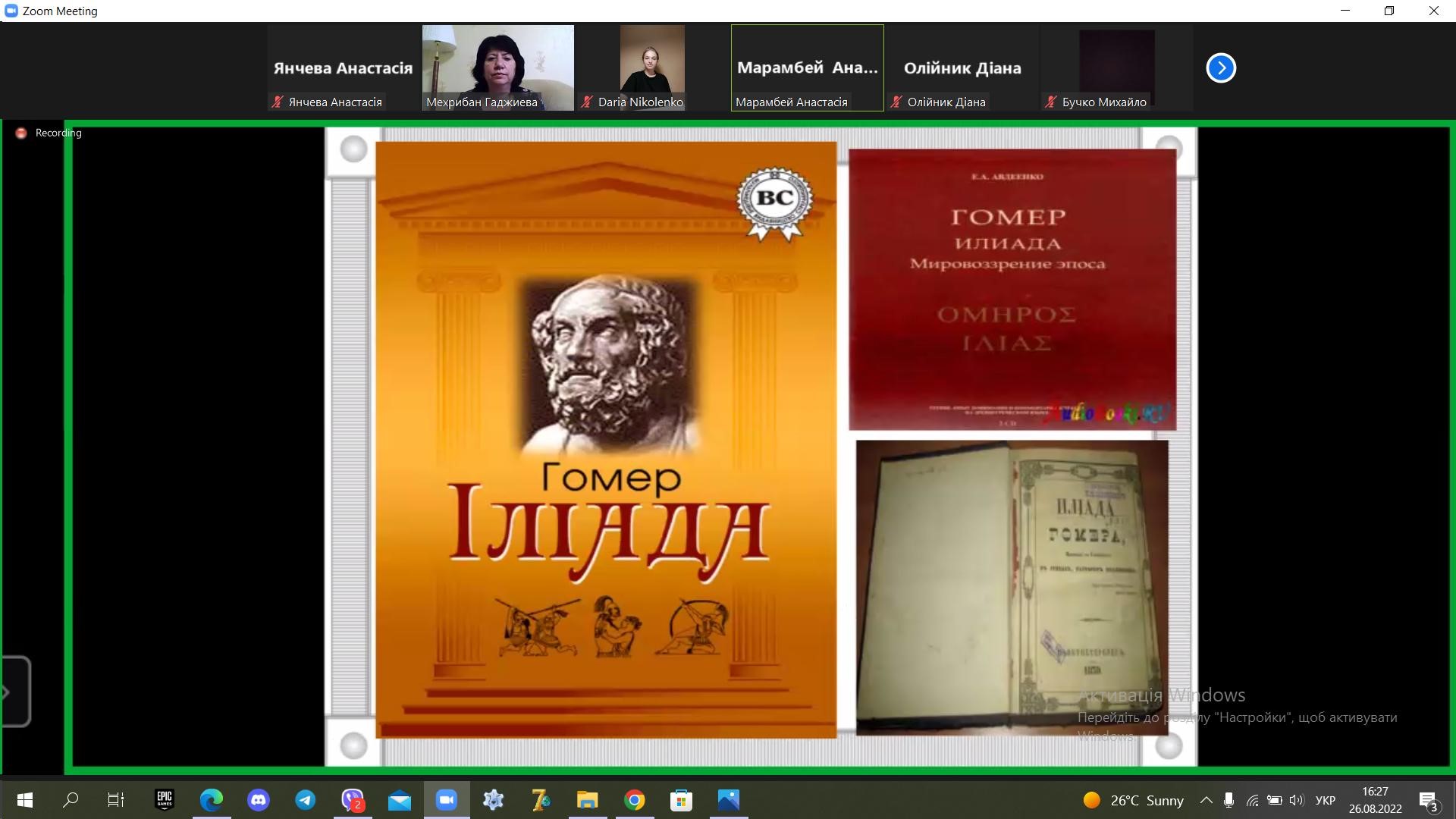The width and height of the screenshot is (1456, 819).
Task: Minimize the Zoom Meeting window
Action: tap(1346, 11)
